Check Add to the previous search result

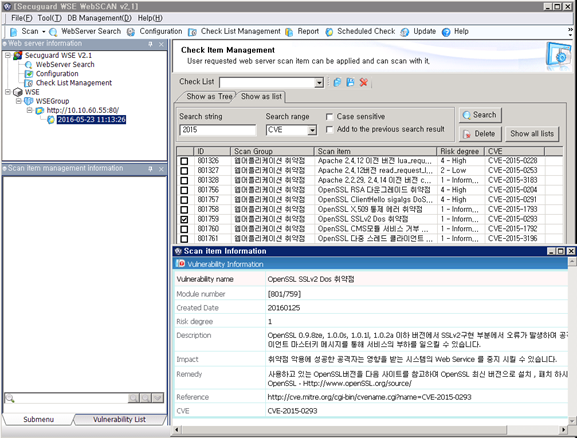pyautogui.click(x=329, y=130)
